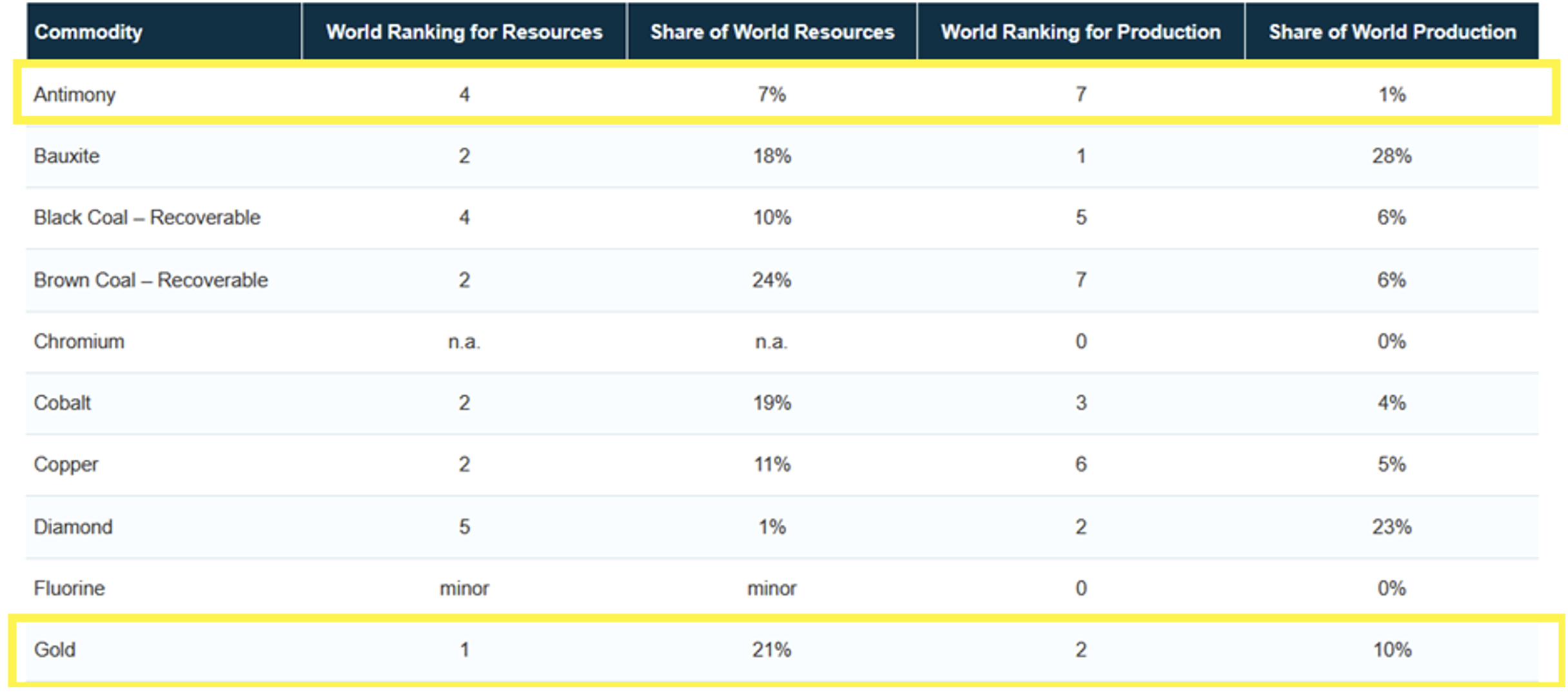Click the Bauxite row label
The image size is (1568, 695).
[x=66, y=156]
